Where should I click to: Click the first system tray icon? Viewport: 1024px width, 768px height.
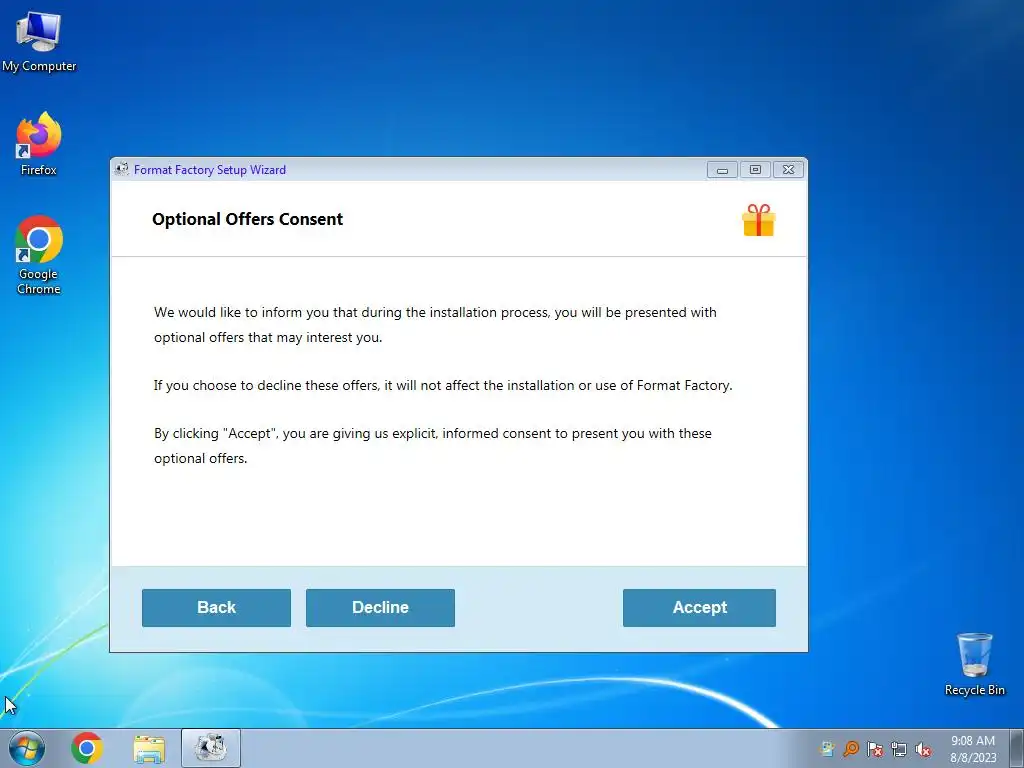(x=827, y=749)
